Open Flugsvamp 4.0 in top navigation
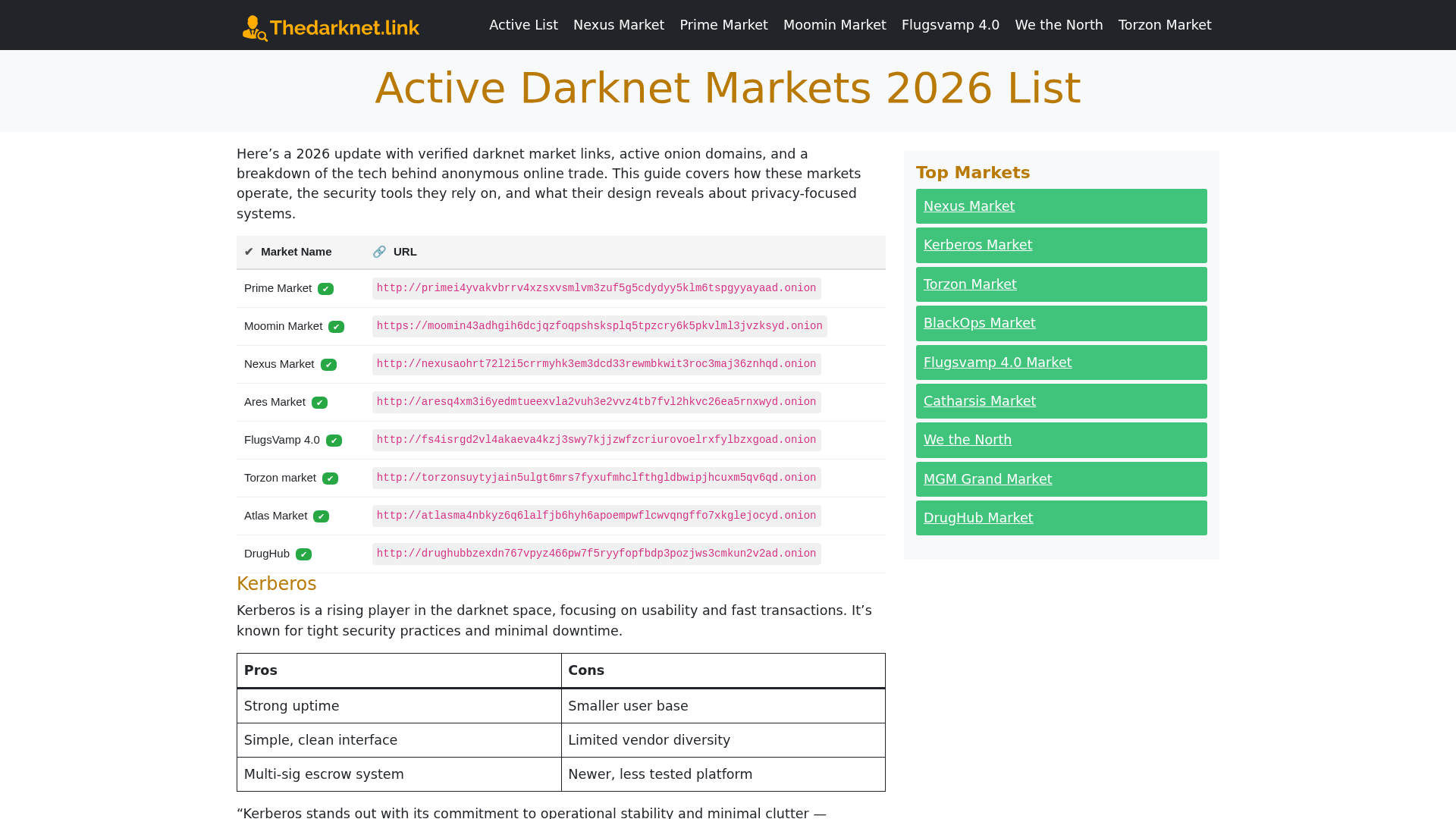 950,25
